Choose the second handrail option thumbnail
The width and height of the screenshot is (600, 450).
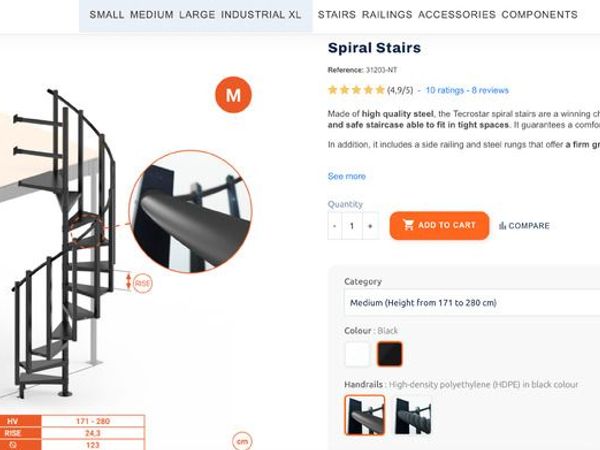point(413,414)
